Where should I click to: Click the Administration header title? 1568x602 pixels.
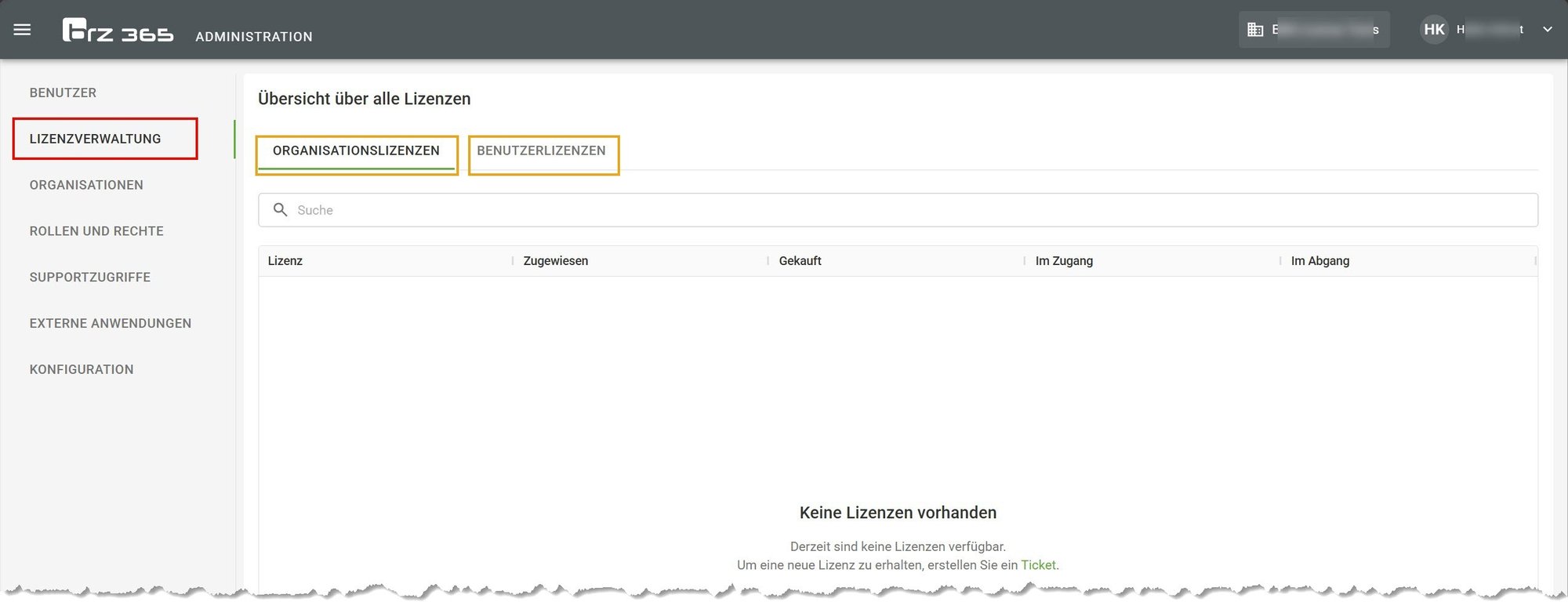254,37
